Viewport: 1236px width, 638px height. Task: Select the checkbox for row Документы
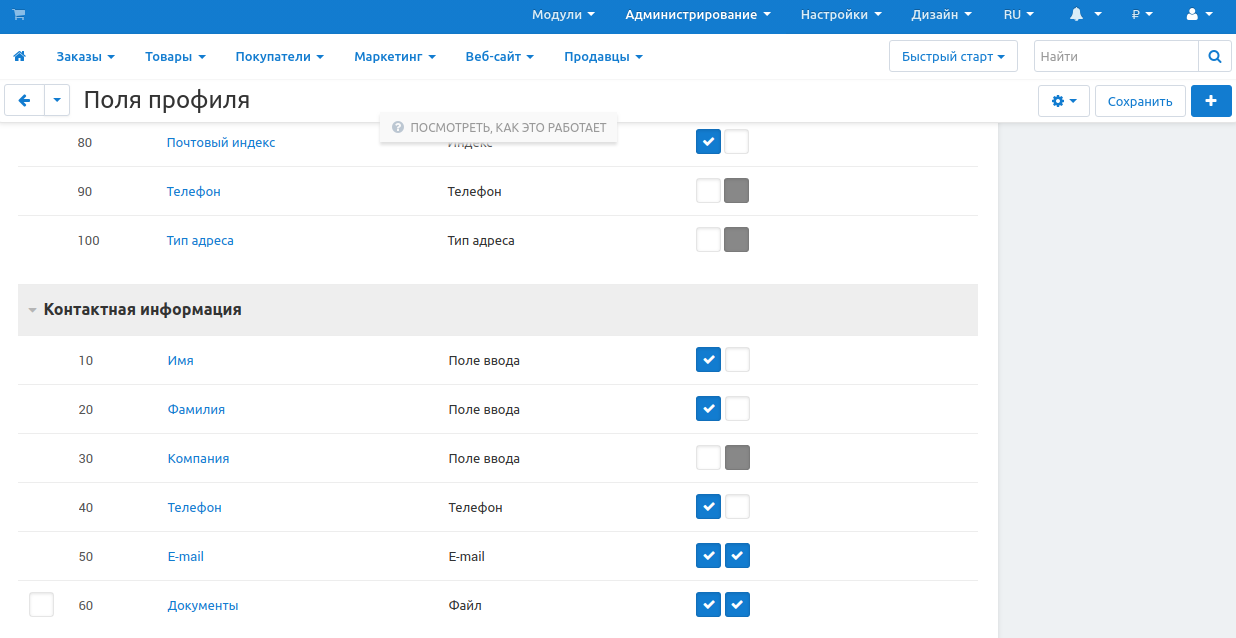[41, 605]
